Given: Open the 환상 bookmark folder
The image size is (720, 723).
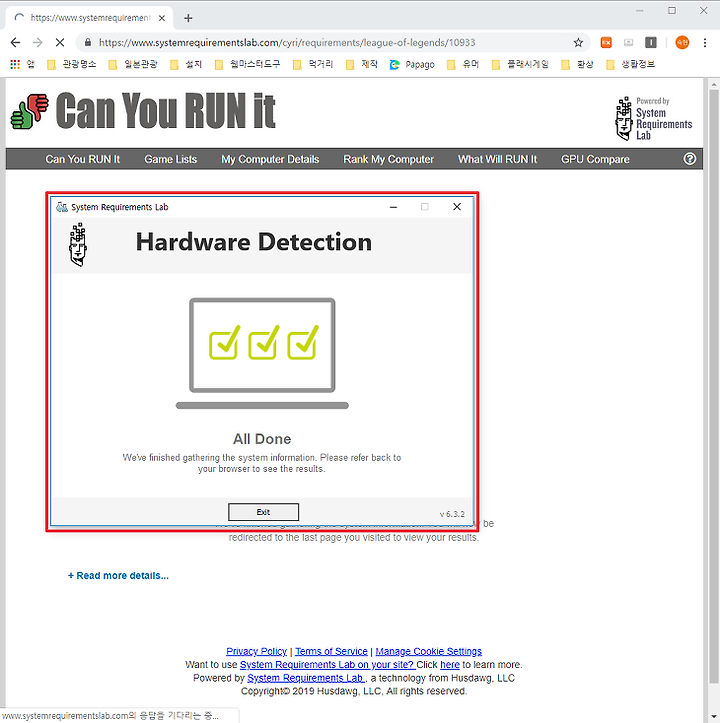Looking at the screenshot, I should 577,64.
